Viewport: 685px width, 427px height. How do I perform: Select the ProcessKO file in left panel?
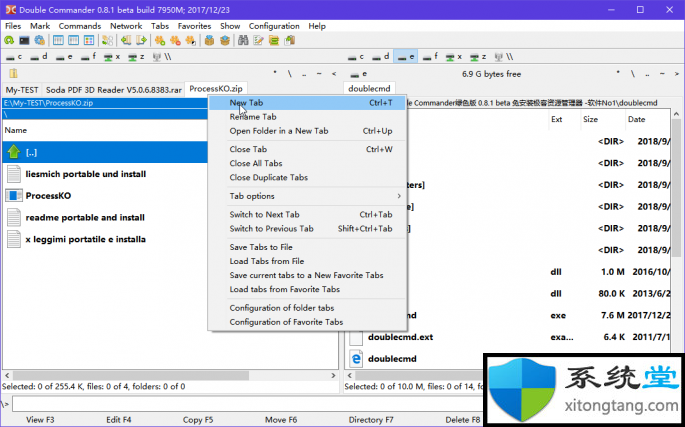click(x=105, y=195)
